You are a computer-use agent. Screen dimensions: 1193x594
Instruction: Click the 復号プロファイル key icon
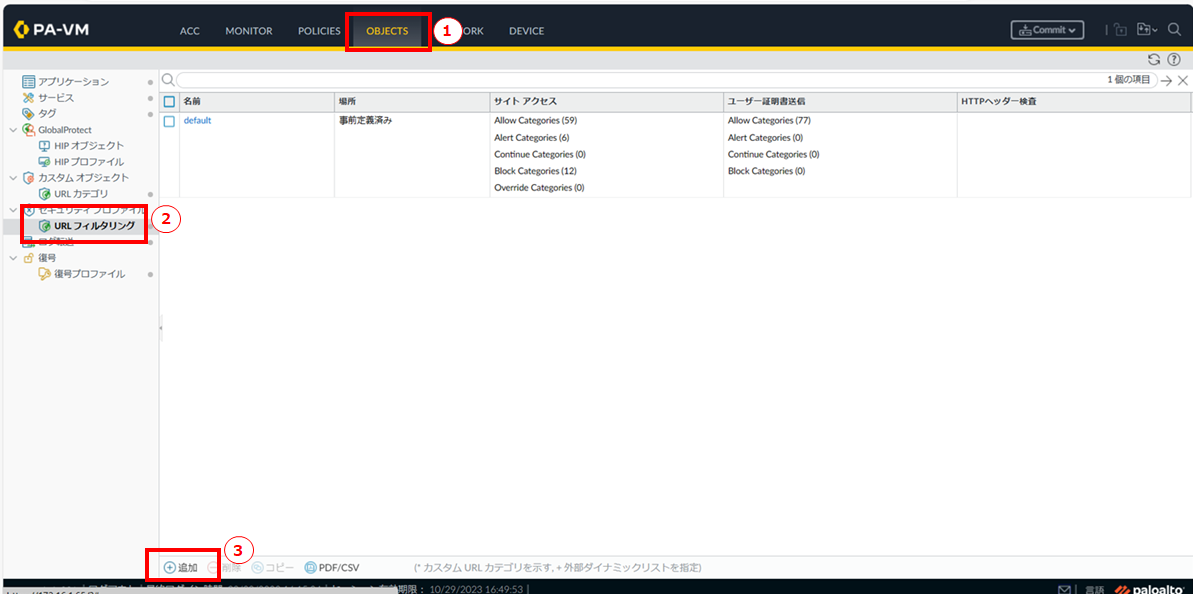(x=44, y=274)
